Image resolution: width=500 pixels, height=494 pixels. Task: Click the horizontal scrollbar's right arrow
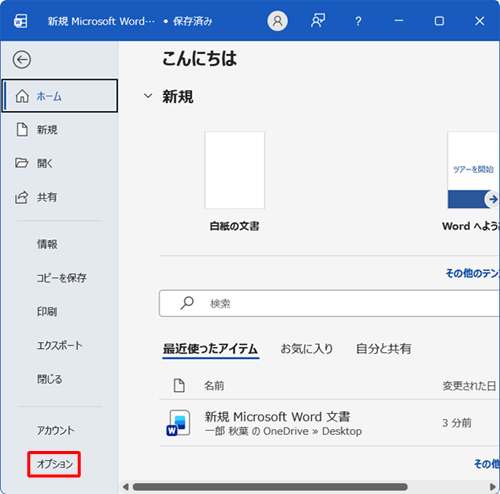coord(493,487)
